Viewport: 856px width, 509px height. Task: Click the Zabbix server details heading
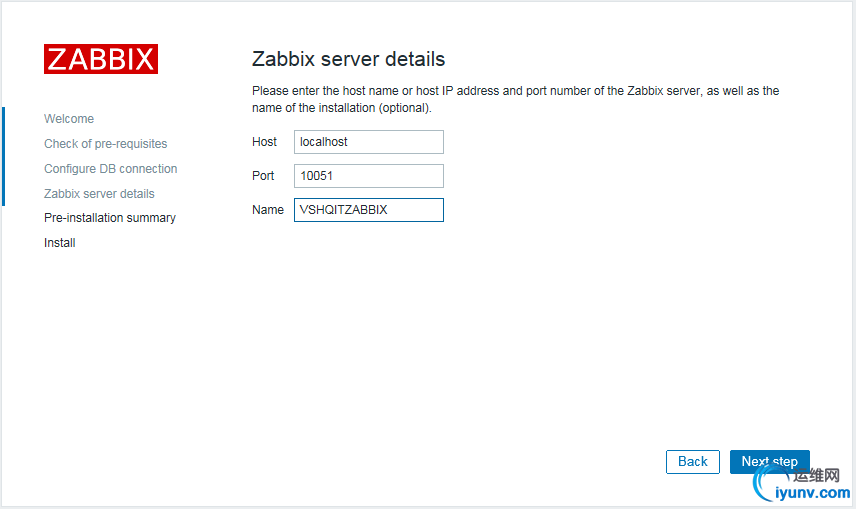pos(348,59)
